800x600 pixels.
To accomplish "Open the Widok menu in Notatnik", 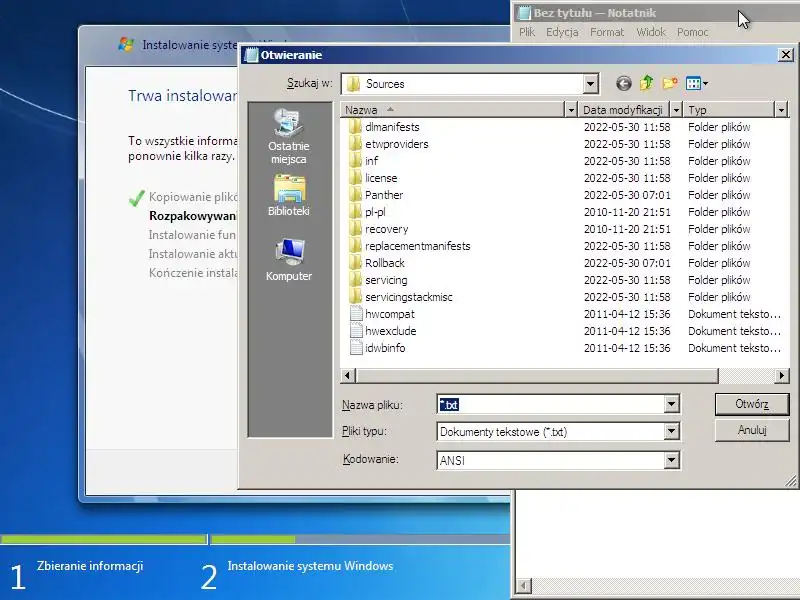I will coord(651,32).
